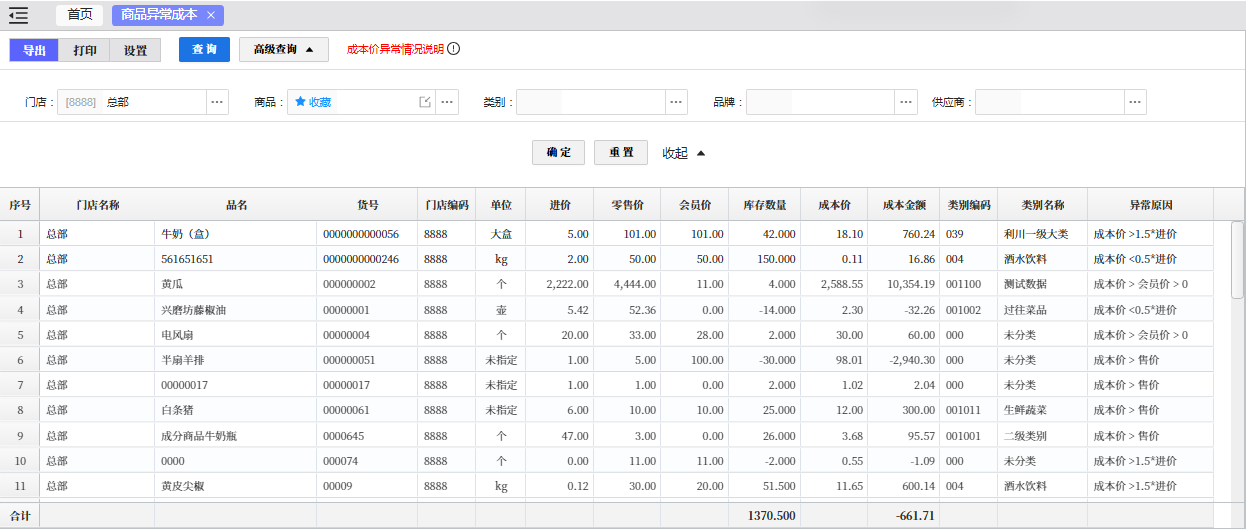Click the 类别 input field
The image size is (1246, 529).
(x=591, y=102)
